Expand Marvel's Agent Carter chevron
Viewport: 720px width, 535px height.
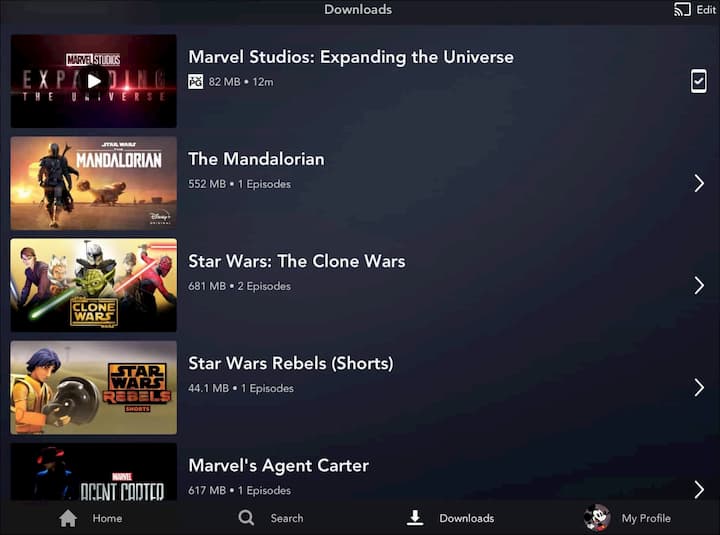(x=699, y=490)
